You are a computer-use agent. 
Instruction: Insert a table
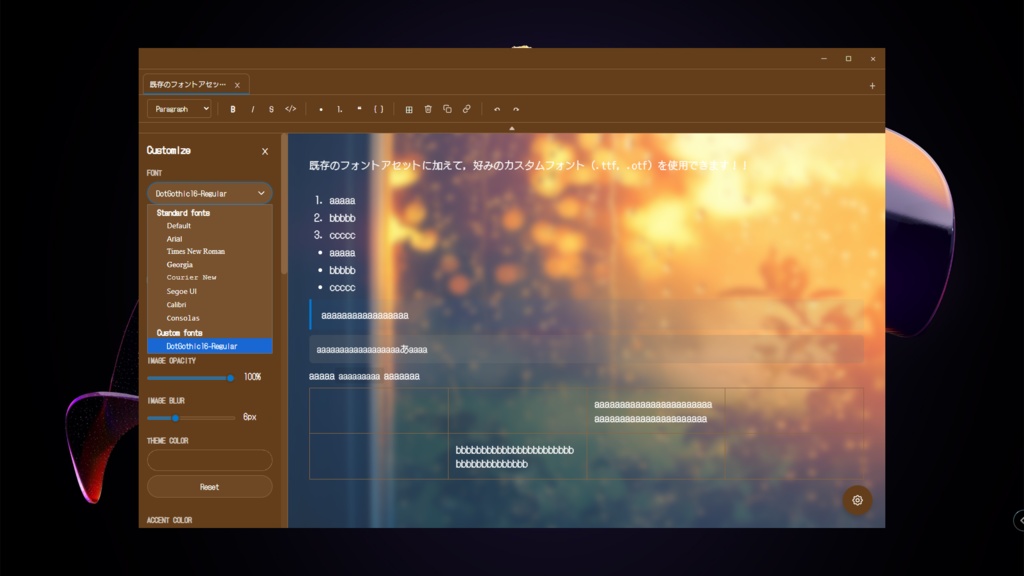409,109
